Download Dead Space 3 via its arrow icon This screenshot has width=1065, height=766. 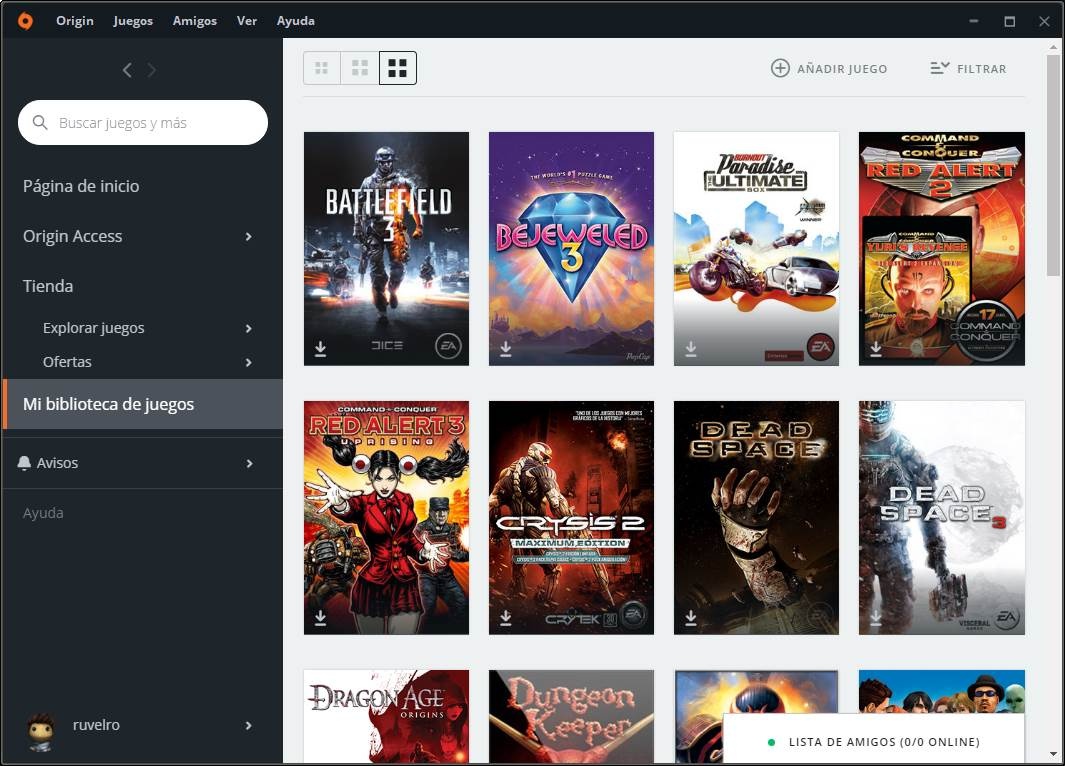click(876, 618)
